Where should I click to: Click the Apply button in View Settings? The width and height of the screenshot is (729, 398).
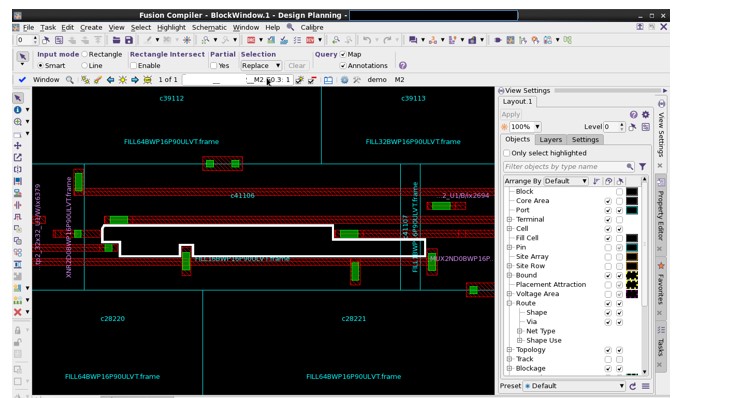click(510, 114)
